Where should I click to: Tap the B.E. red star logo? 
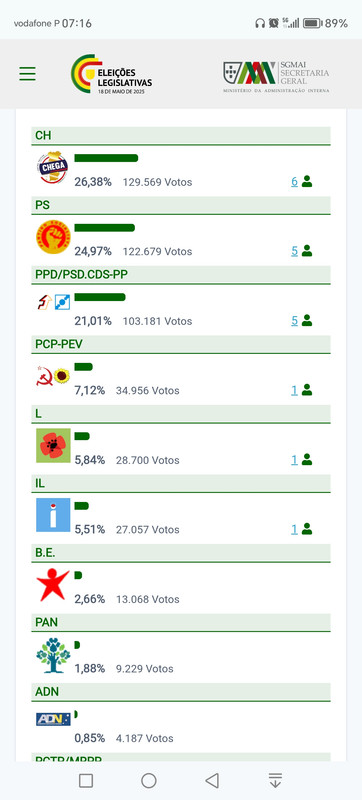[53, 585]
